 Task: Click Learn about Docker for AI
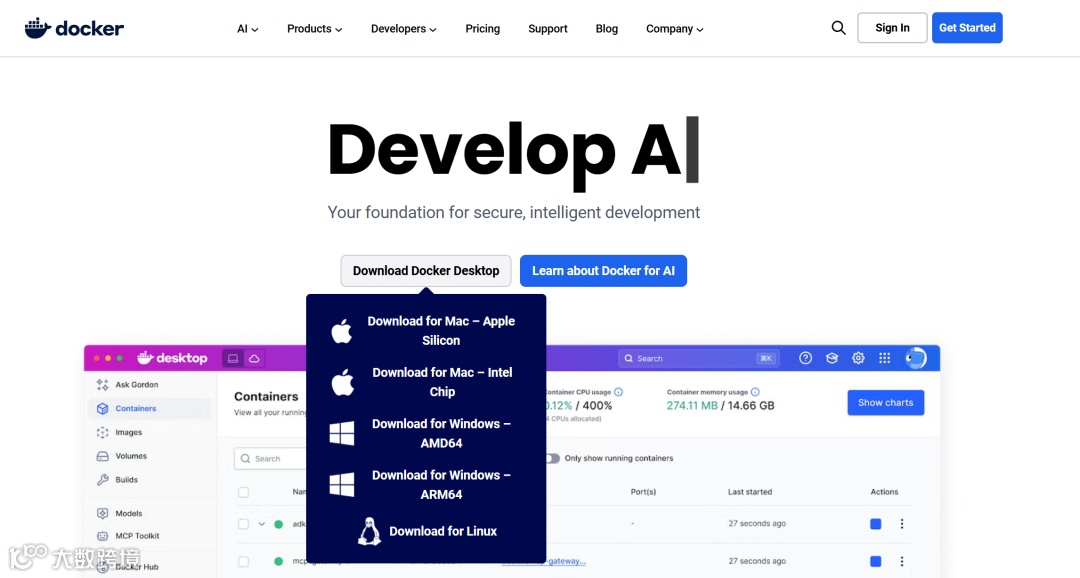pos(603,271)
